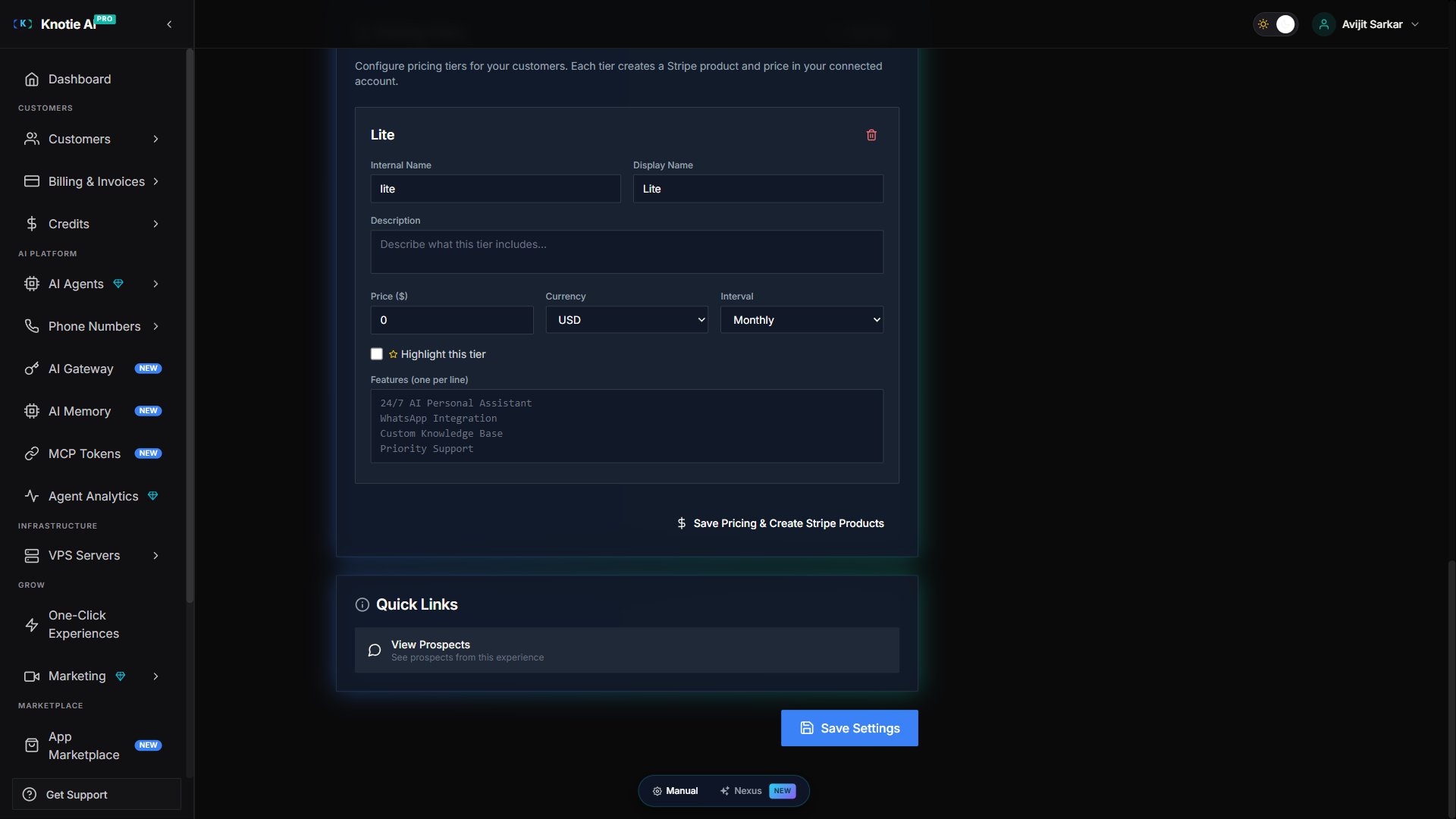The height and width of the screenshot is (819, 1456).
Task: Click the AI Gateway key icon
Action: (32, 369)
